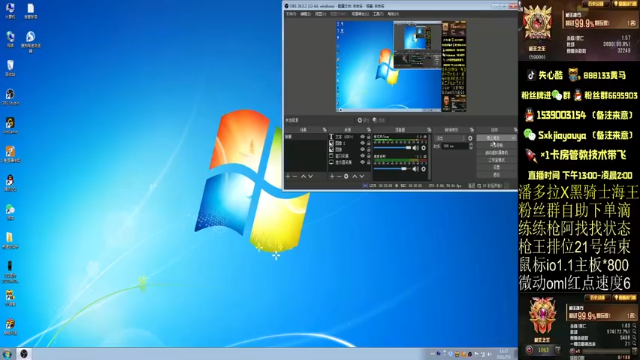This screenshot has height=360, width=640.
Task: Toggle visibility of the 图像 2 source
Action: [x=362, y=143]
